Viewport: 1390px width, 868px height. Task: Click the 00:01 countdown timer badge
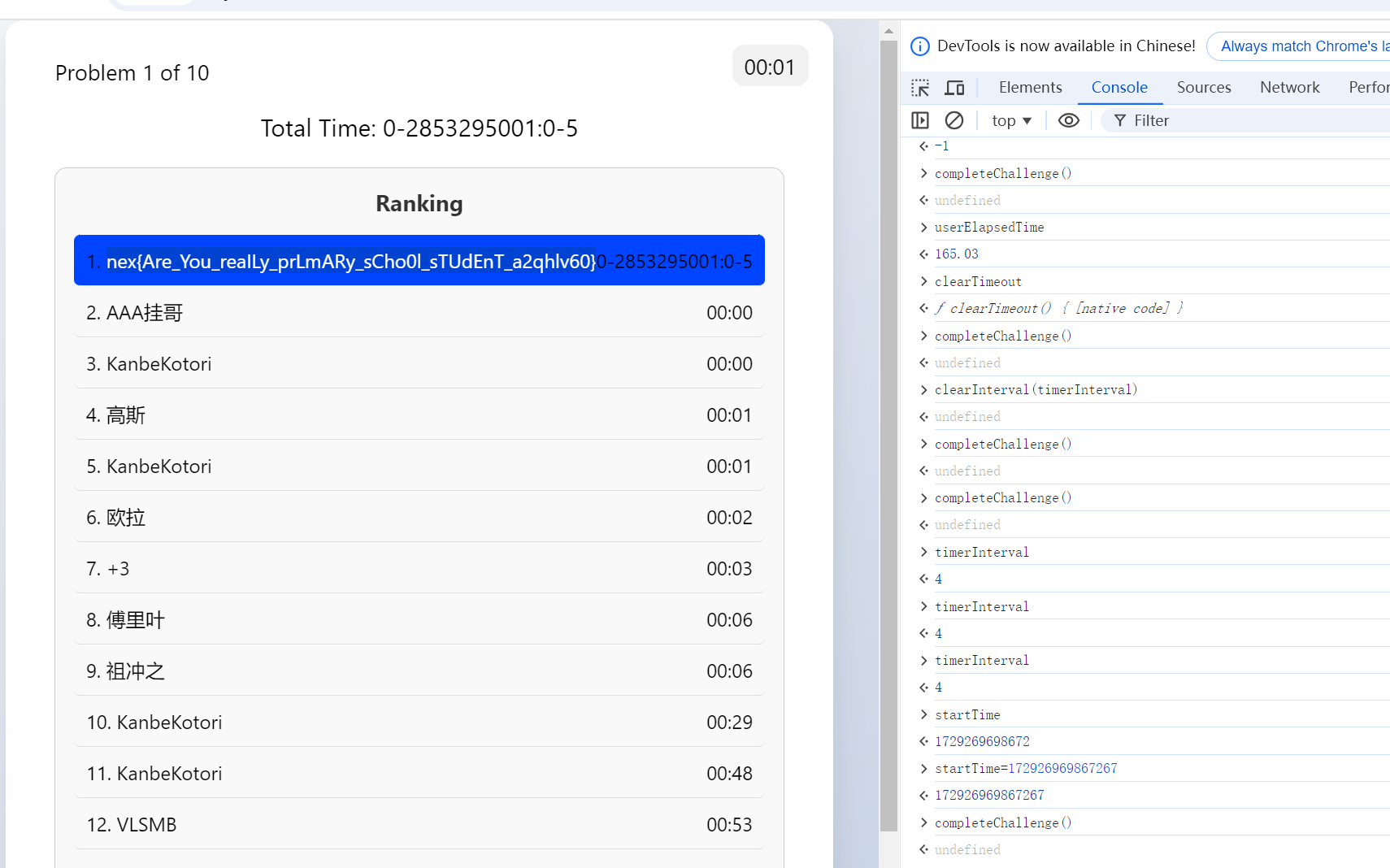point(769,67)
